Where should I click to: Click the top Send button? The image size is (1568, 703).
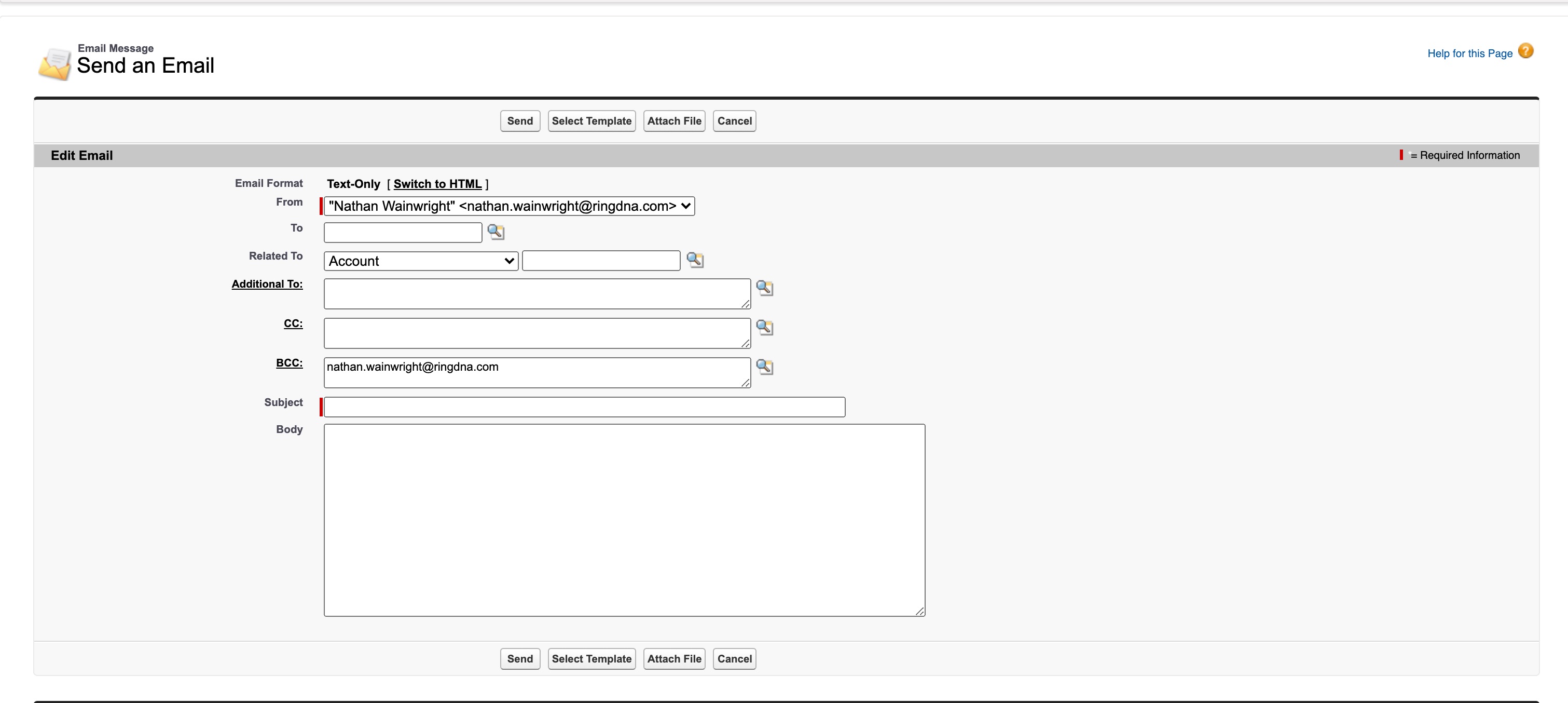(x=519, y=121)
